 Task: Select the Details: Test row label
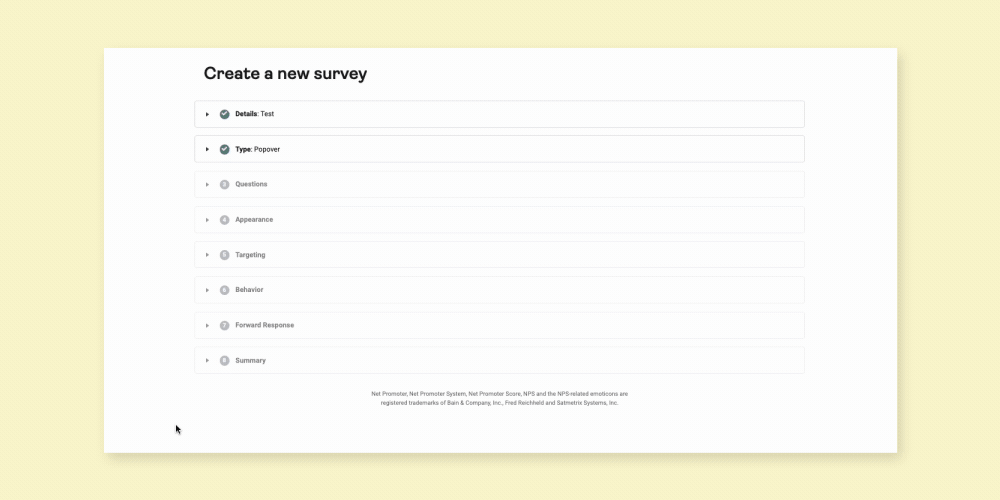point(254,114)
